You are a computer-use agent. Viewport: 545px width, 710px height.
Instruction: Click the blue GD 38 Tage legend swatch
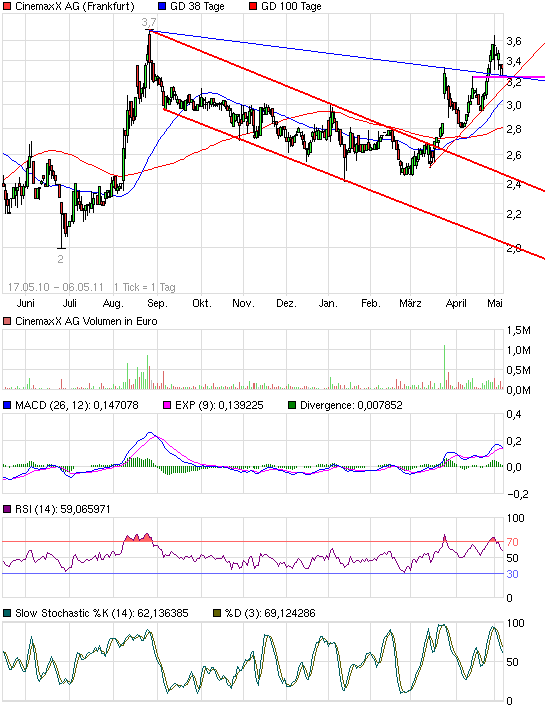(x=162, y=6)
